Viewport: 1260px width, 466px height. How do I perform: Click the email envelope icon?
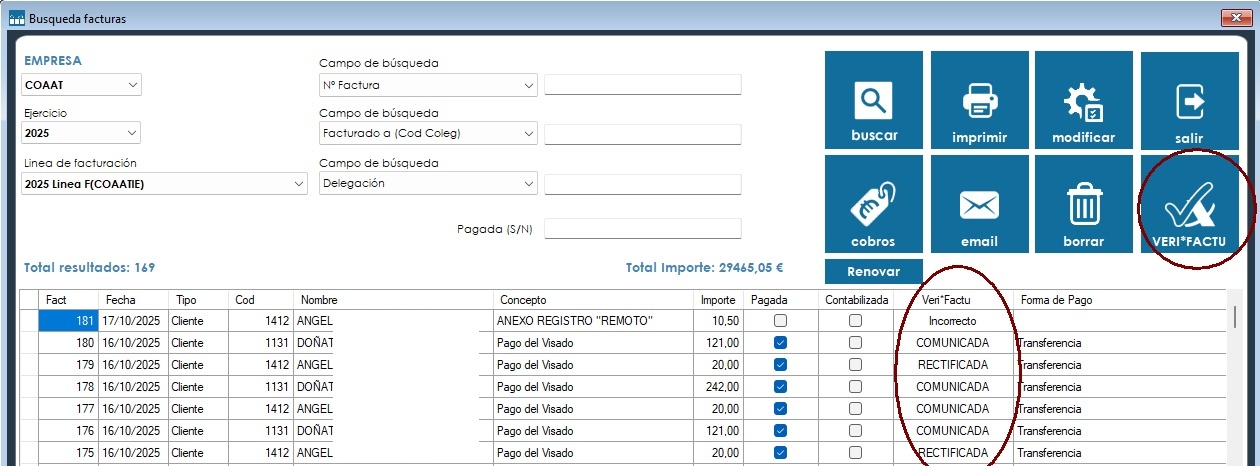(979, 205)
